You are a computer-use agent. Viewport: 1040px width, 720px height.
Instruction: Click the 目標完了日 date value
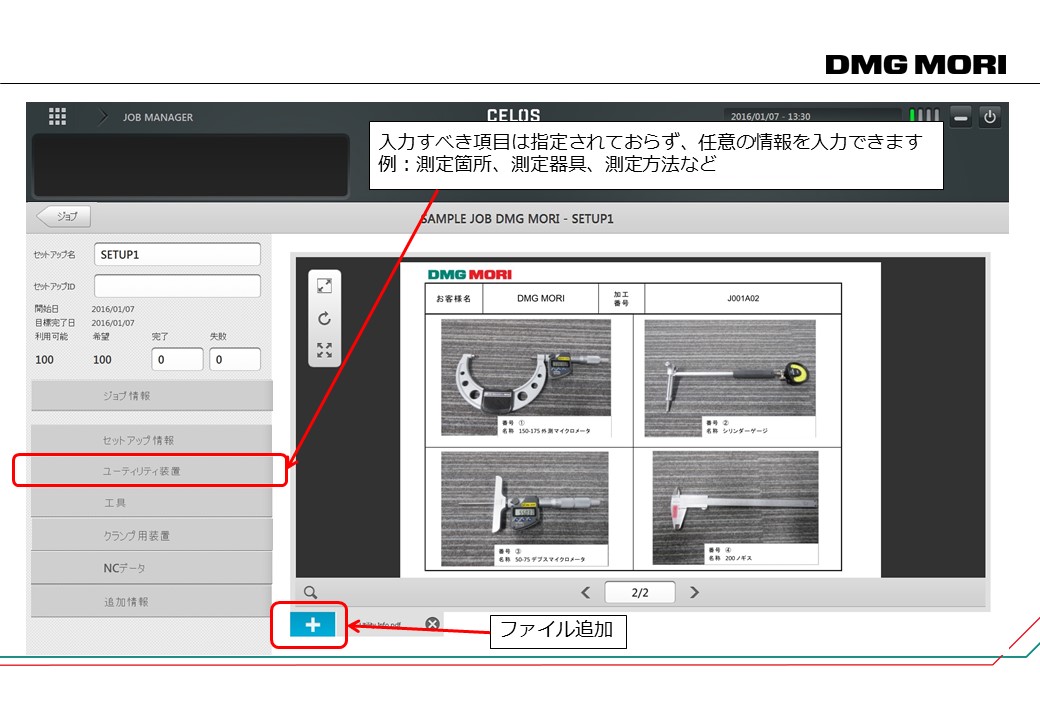(x=113, y=323)
